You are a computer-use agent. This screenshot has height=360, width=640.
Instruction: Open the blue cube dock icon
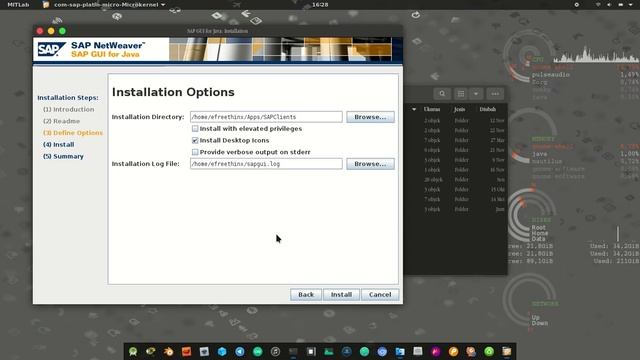[222, 351]
